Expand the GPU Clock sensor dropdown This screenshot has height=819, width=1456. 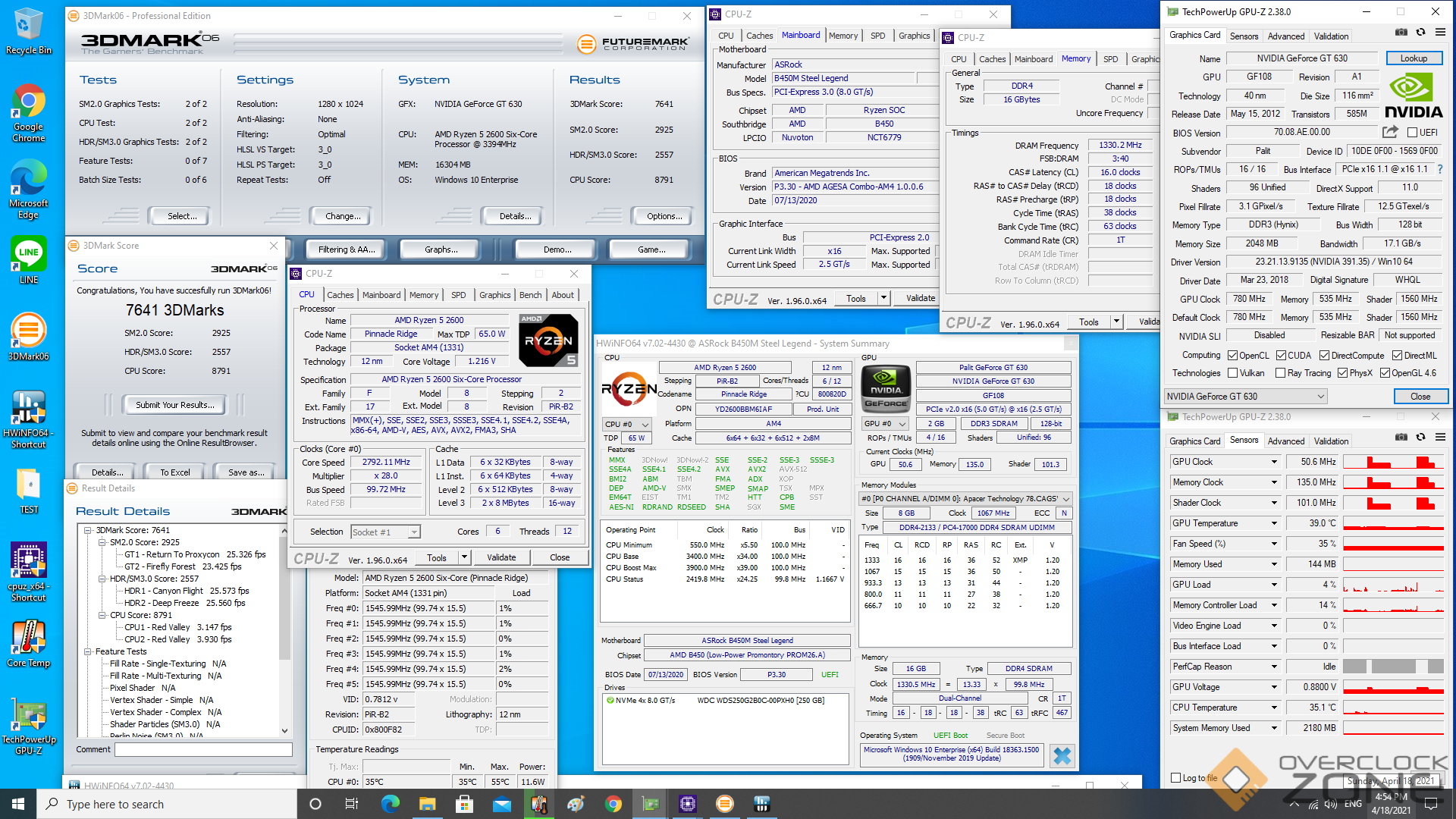[1274, 462]
